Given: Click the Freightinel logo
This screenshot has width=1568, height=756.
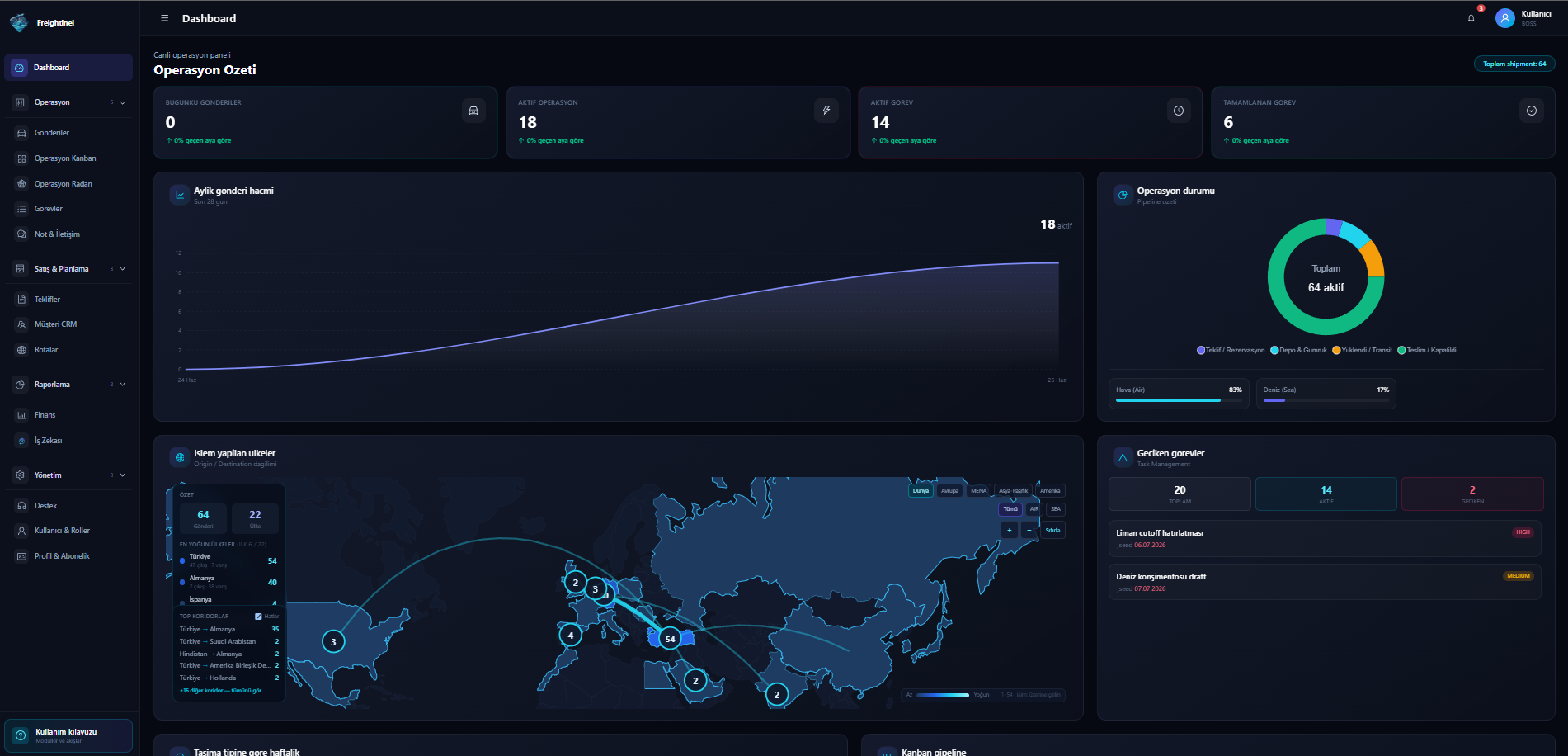Looking at the screenshot, I should pos(19,22).
